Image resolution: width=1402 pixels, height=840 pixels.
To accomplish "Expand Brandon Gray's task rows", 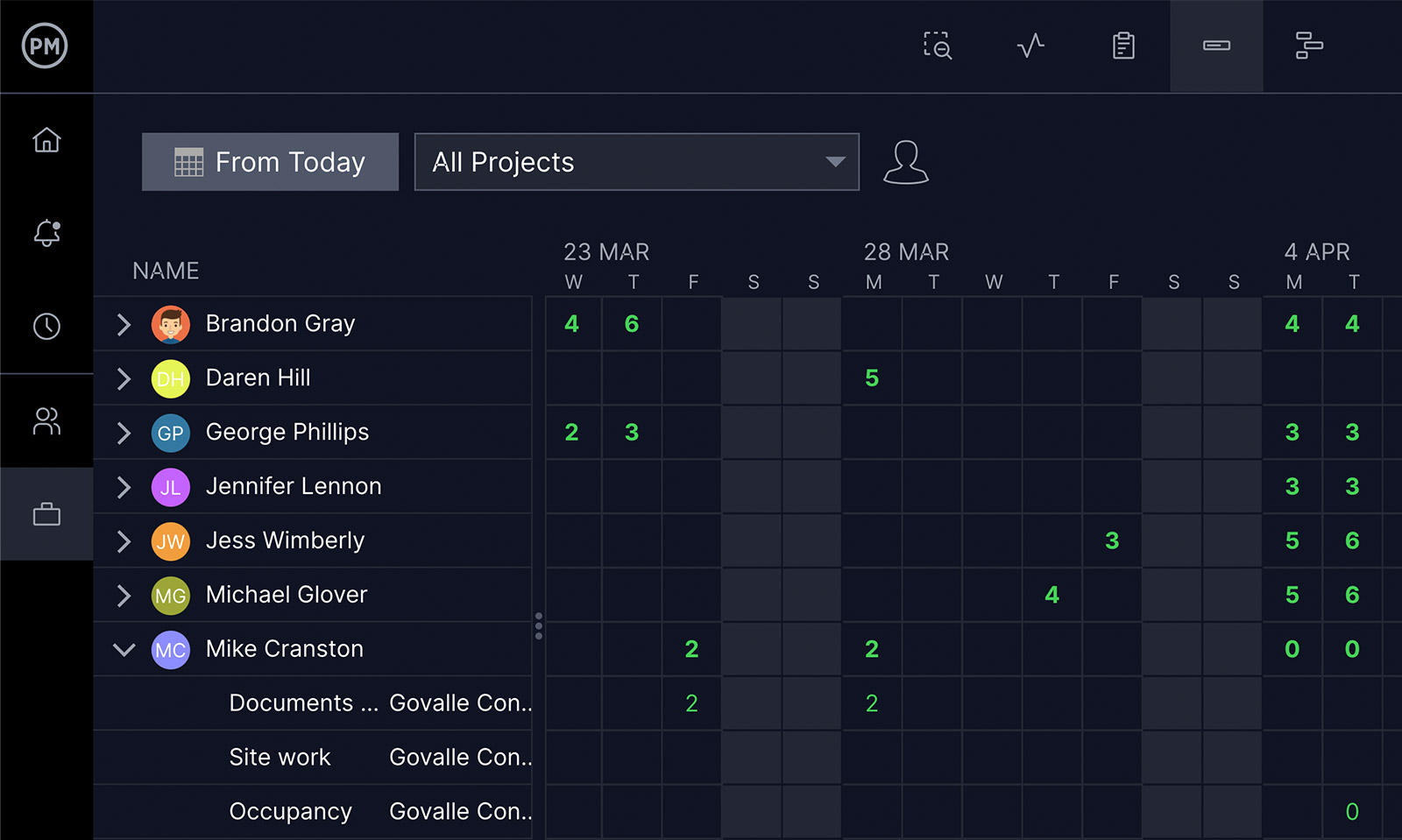I will pos(124,324).
